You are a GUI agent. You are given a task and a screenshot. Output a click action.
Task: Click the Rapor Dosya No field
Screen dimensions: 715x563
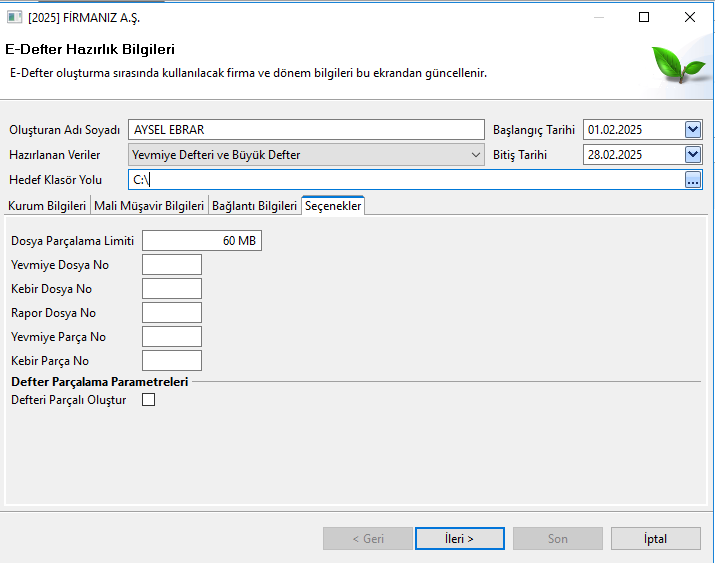click(172, 313)
